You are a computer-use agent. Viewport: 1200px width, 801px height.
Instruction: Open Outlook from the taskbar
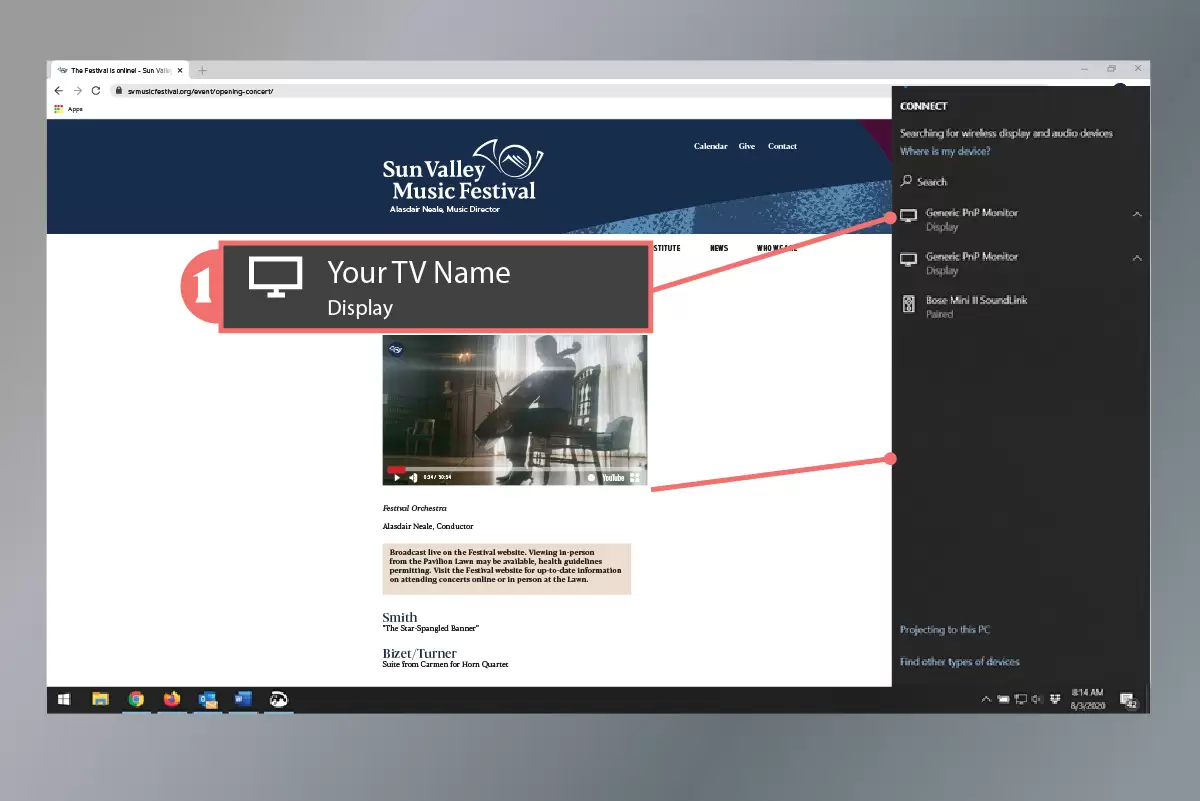point(207,699)
